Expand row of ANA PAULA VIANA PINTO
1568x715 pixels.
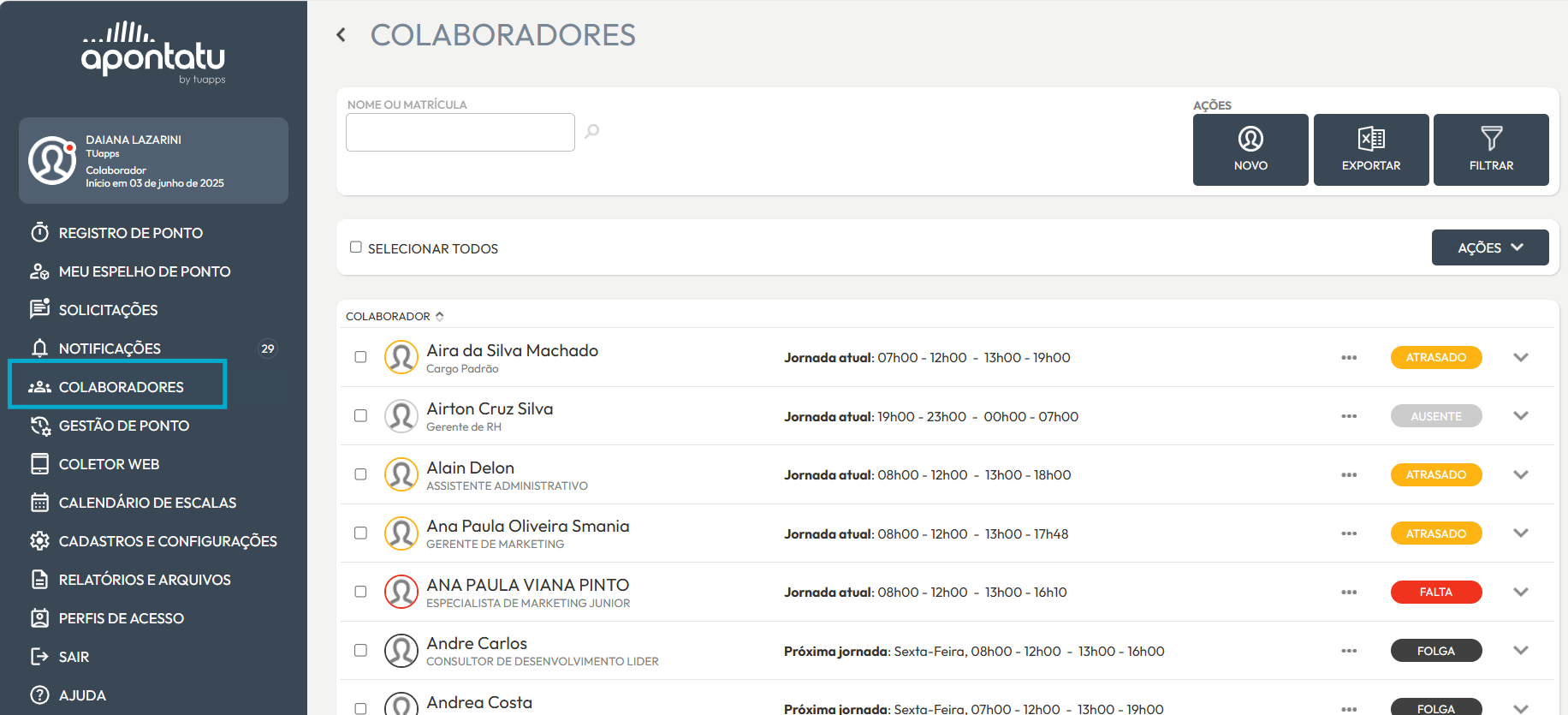point(1521,592)
